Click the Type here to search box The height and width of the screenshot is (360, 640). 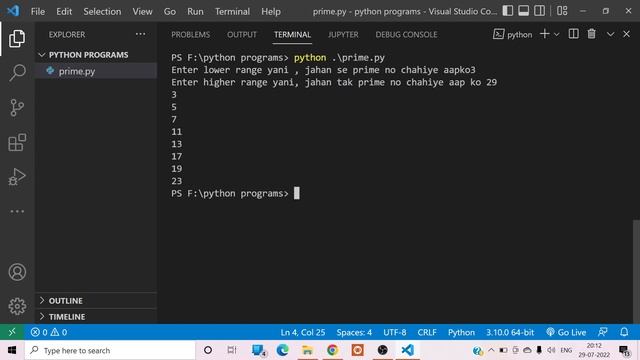point(110,350)
